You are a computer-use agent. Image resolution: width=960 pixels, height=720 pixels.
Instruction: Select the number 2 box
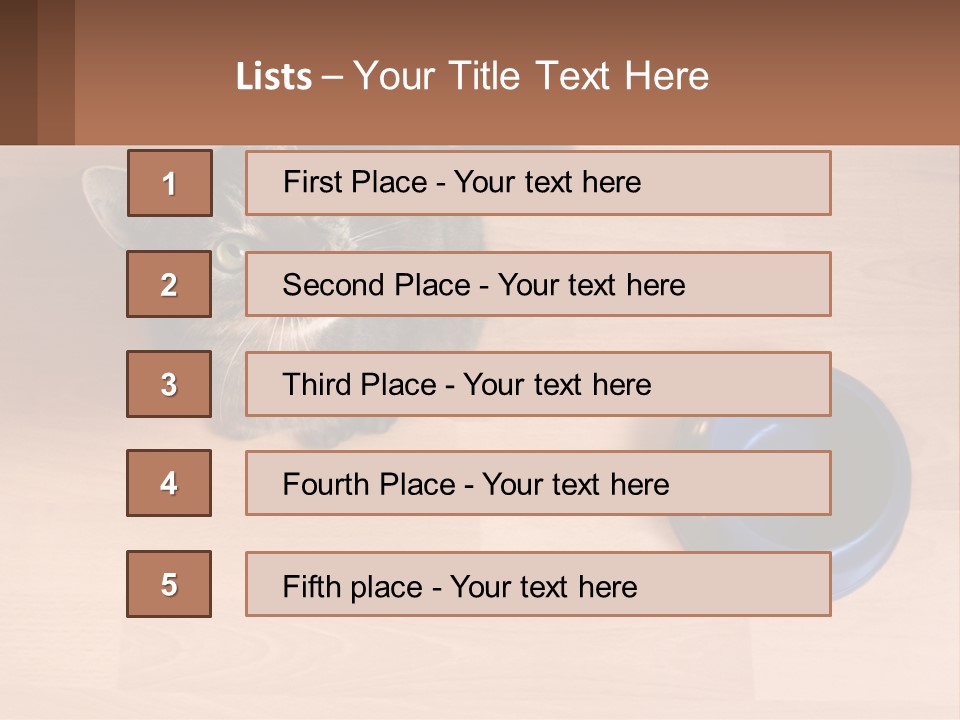pos(169,284)
